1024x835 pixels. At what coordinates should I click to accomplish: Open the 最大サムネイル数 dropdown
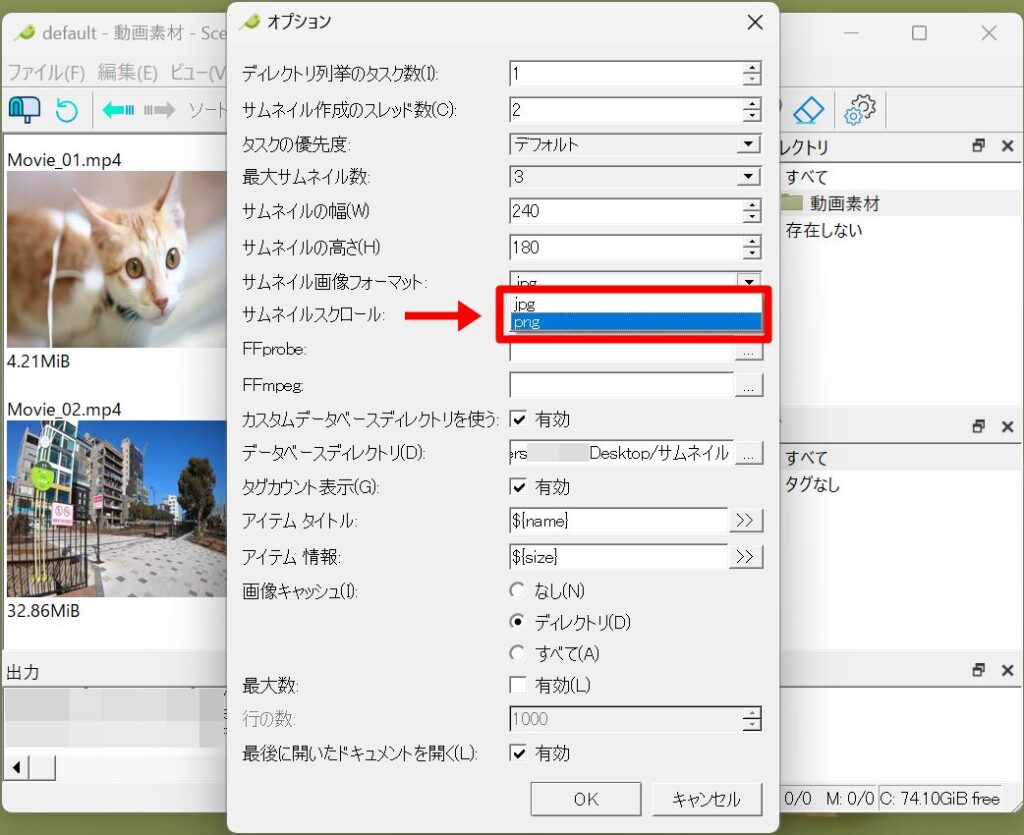(748, 177)
